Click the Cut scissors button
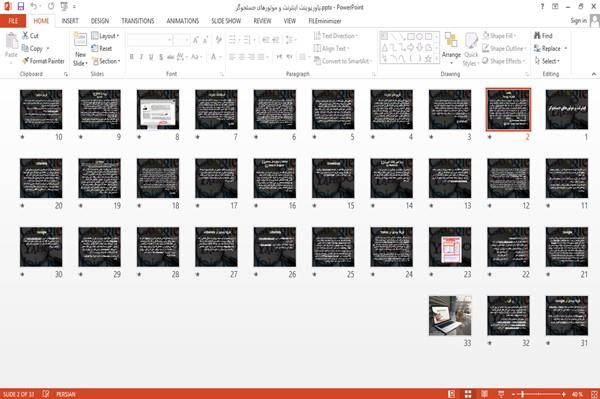Screen dimensions: 600x399 (30, 36)
